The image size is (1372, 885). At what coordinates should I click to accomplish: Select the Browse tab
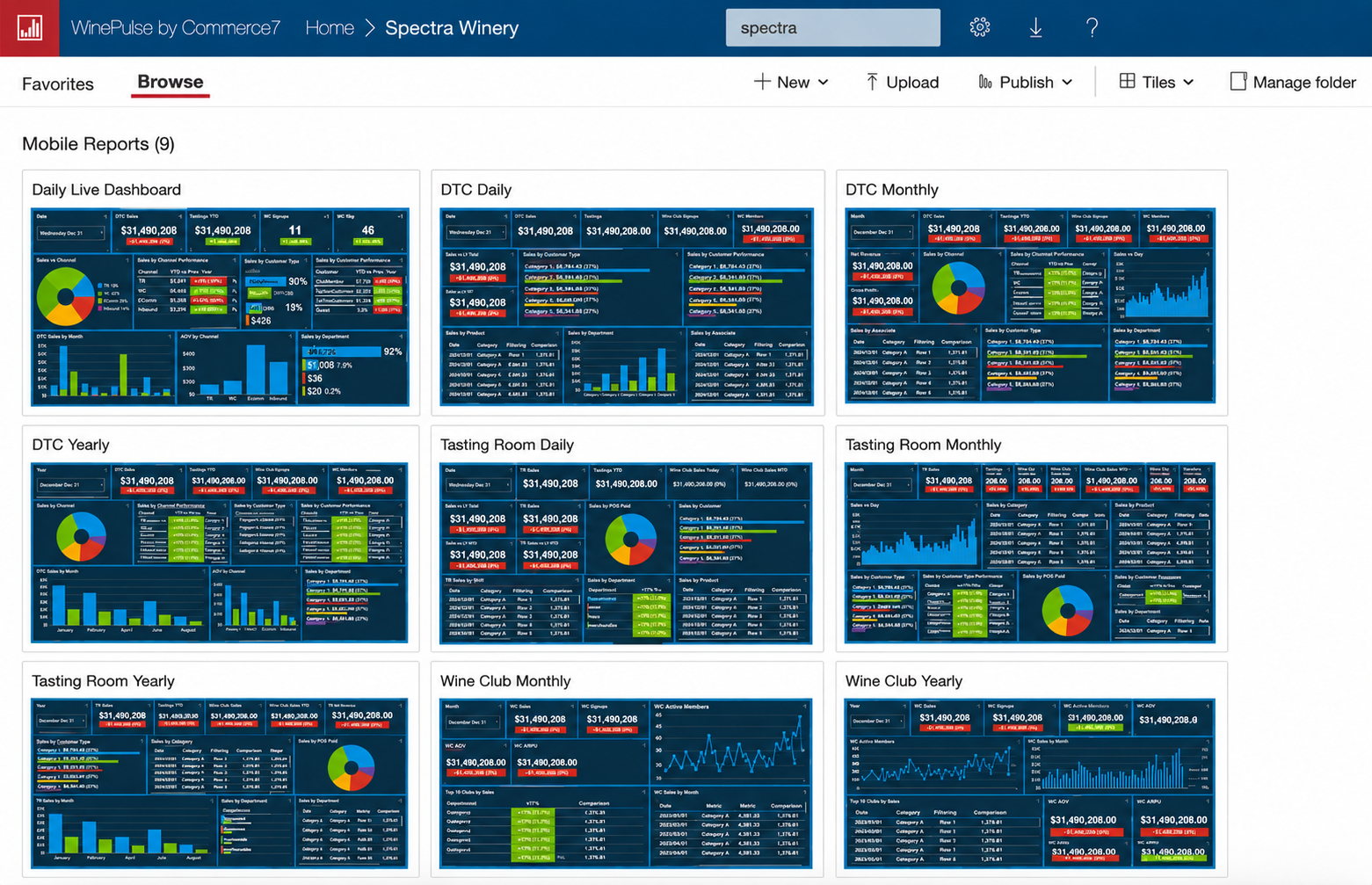[171, 82]
